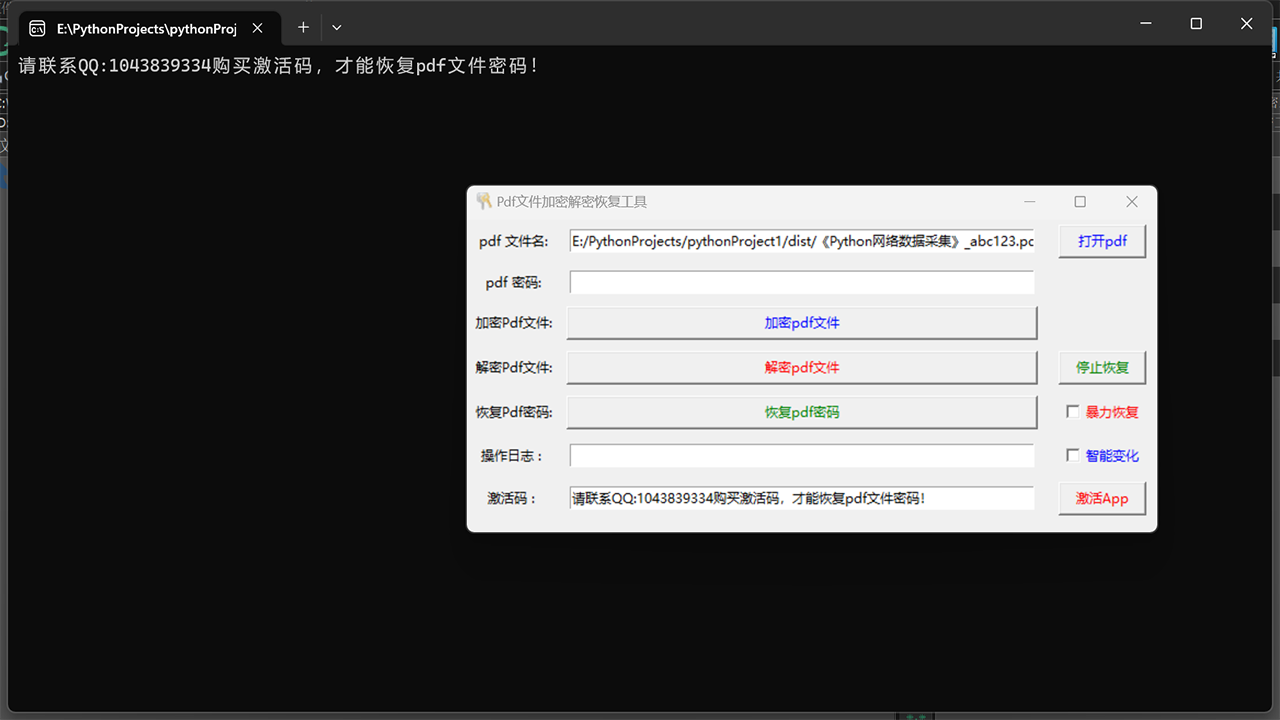Click the green 恢复pdf密码 button
This screenshot has width=1280, height=720.
[x=802, y=412]
